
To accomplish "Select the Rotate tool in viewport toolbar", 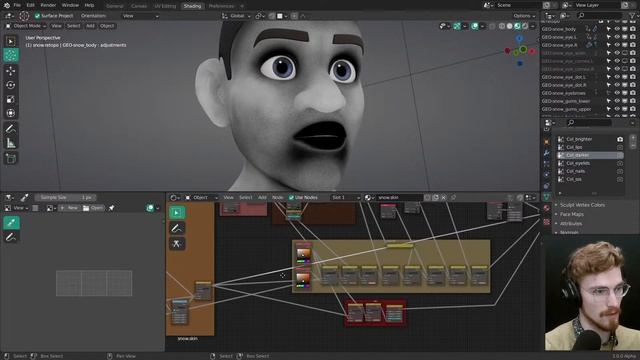I will pyautogui.click(x=11, y=85).
